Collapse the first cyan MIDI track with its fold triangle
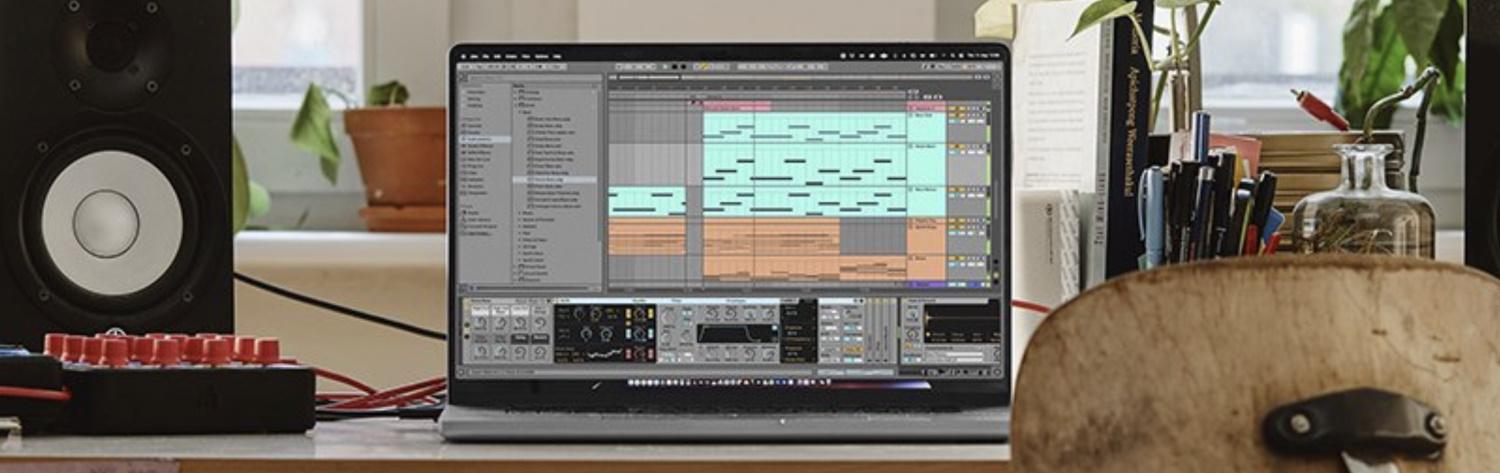The width and height of the screenshot is (1500, 473). 911,115
